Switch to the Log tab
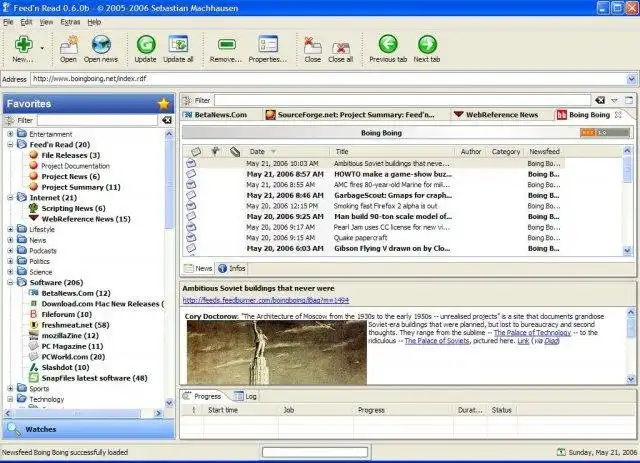640x463 pixels. click(245, 396)
